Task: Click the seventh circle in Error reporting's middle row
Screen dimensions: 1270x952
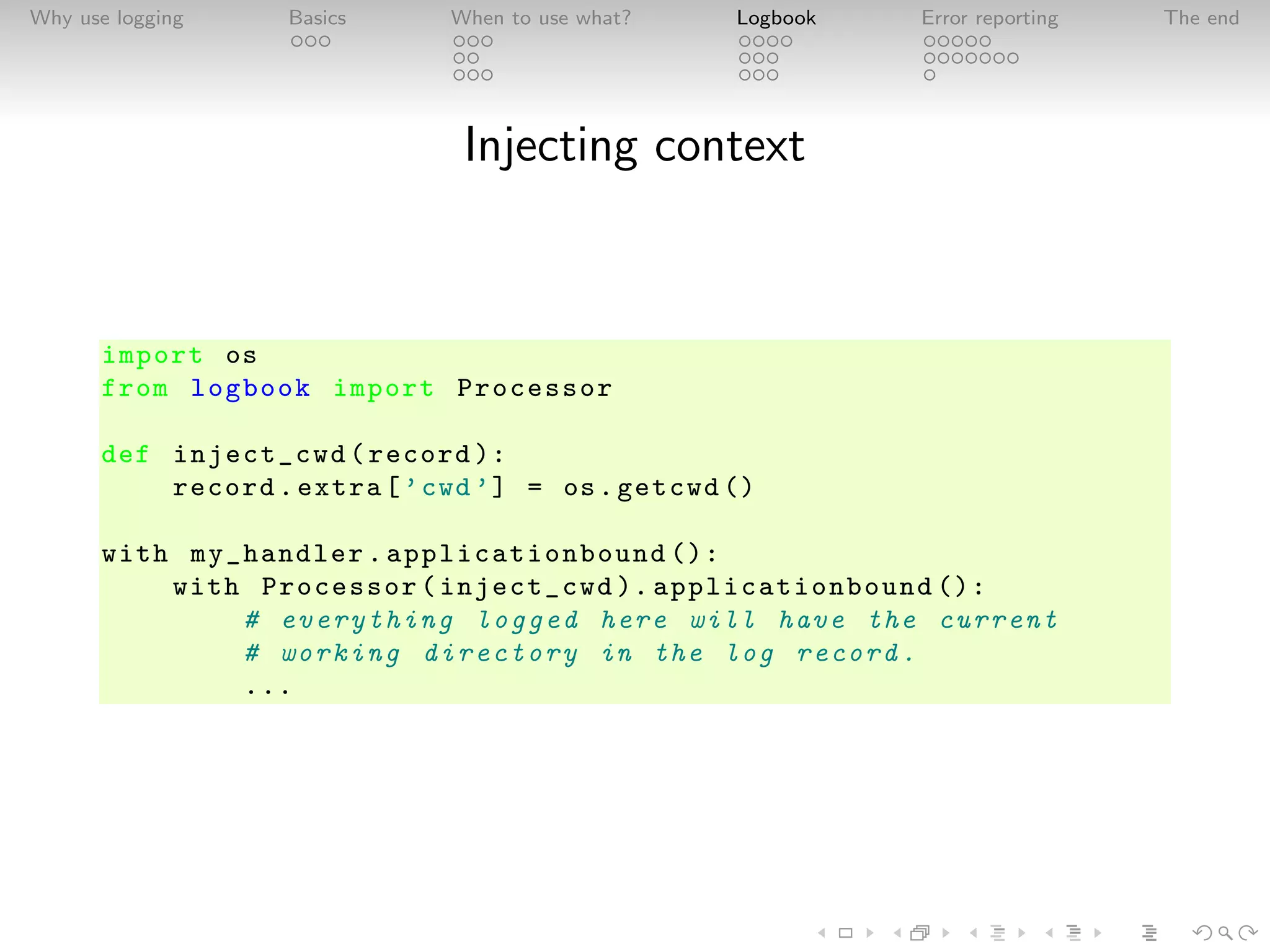Action: pos(1012,58)
